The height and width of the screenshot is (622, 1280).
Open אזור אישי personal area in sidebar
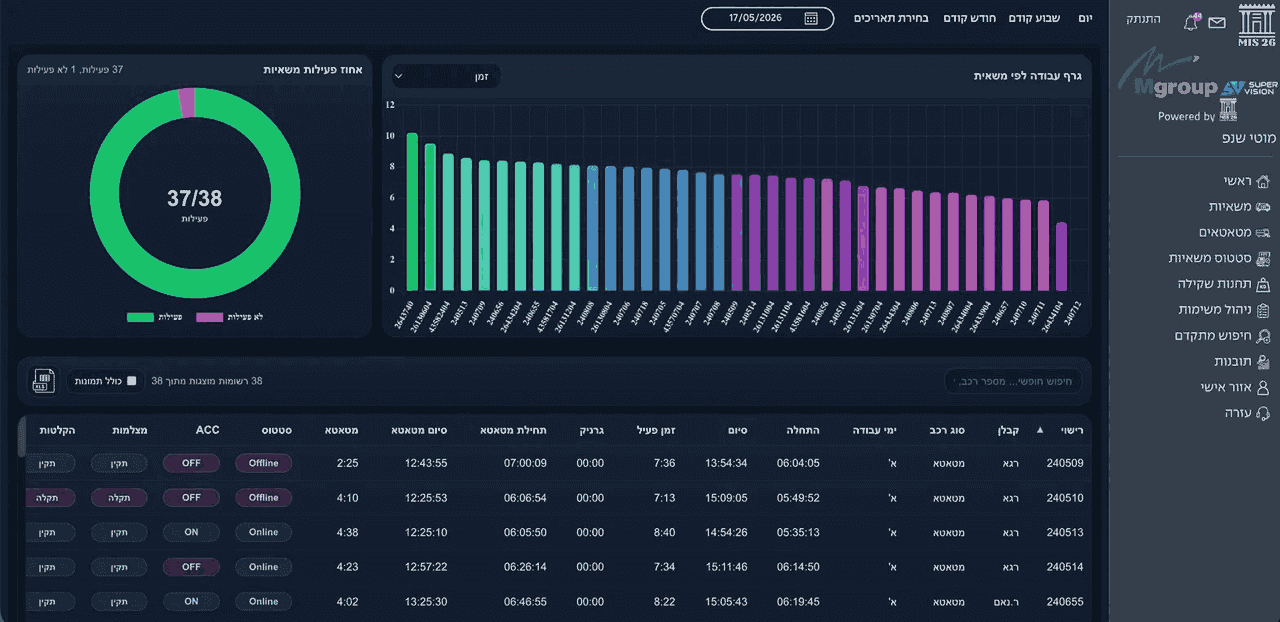pos(1235,387)
